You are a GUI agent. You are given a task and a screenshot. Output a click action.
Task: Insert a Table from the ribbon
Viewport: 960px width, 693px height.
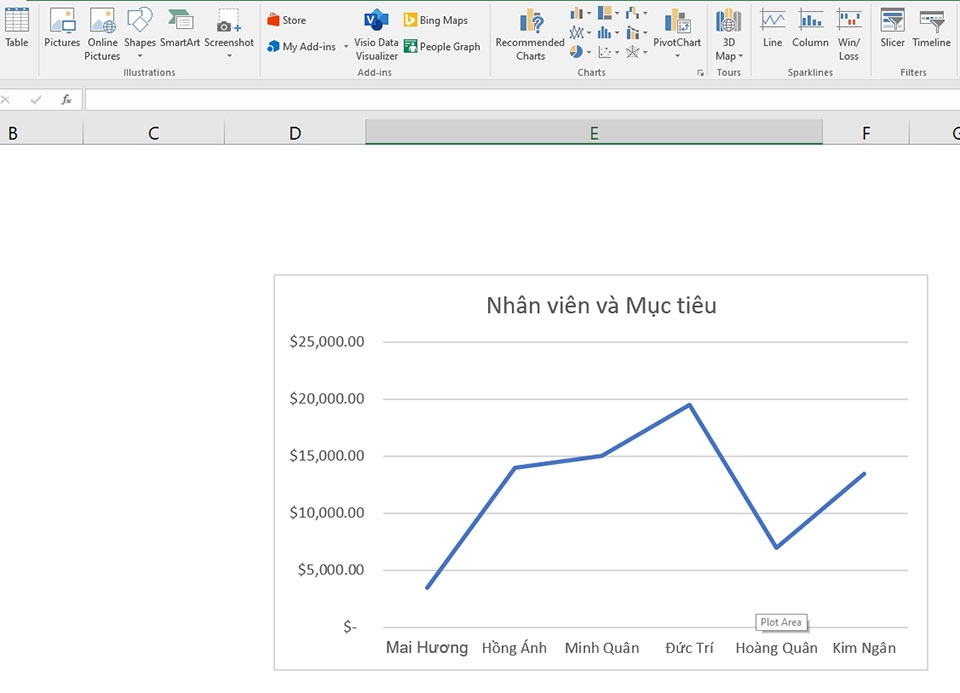17,28
